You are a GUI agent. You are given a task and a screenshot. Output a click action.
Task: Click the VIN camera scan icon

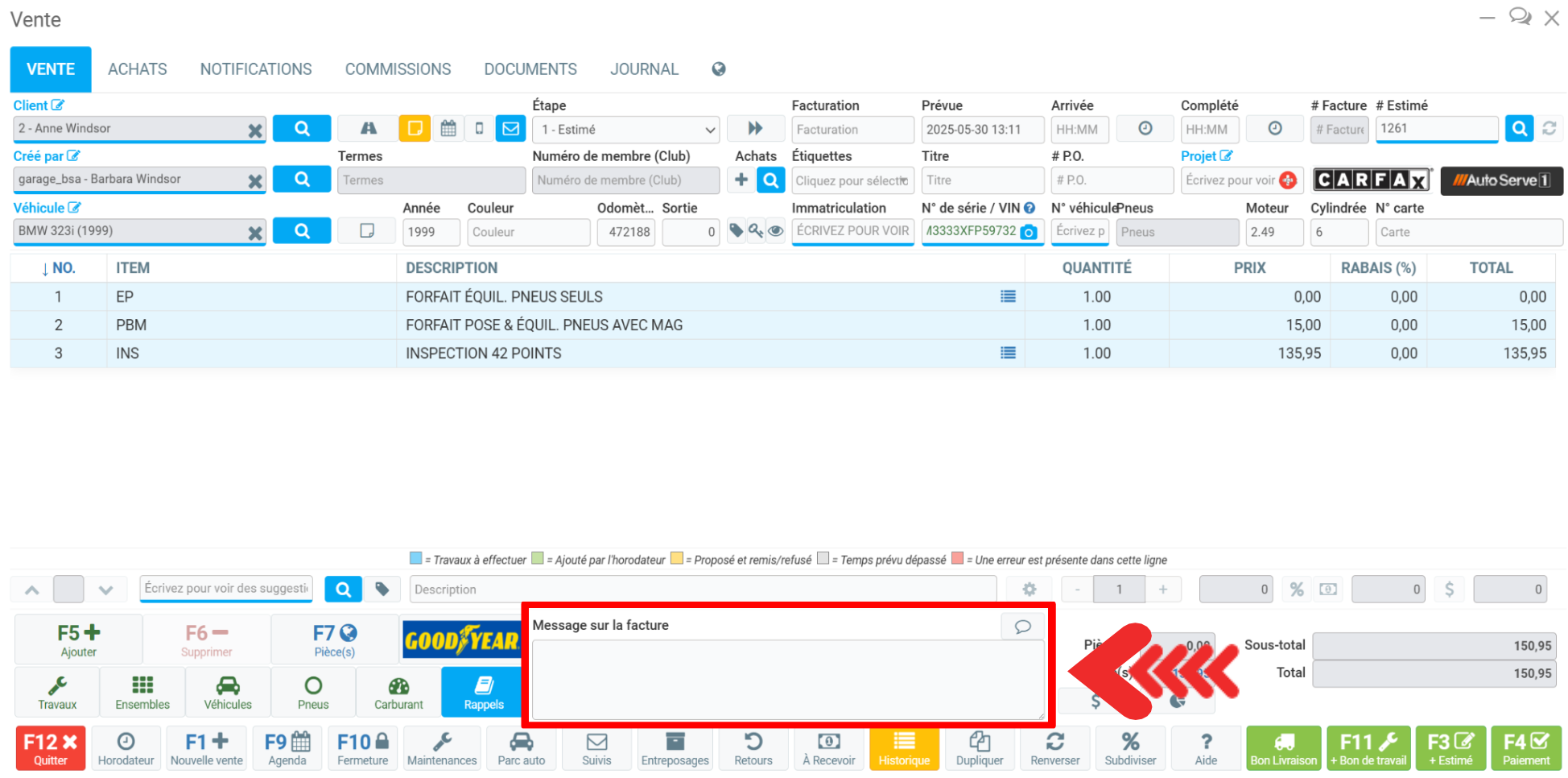[x=1029, y=232]
